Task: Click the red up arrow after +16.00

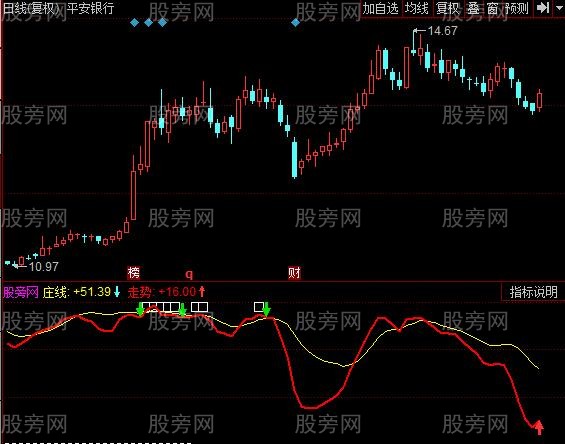Action: pyautogui.click(x=202, y=291)
